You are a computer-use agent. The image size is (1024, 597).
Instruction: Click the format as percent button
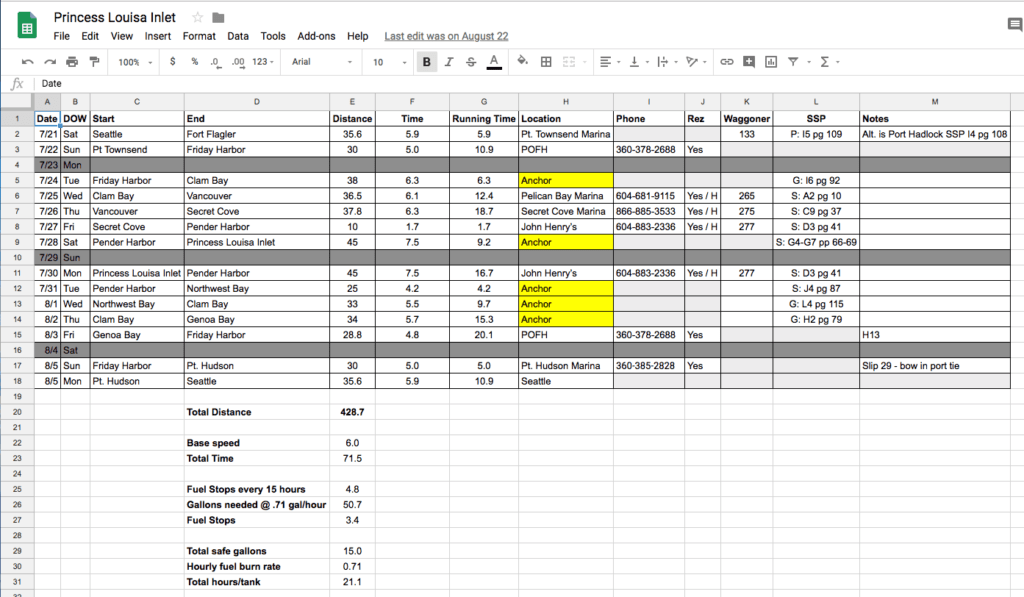tap(195, 62)
